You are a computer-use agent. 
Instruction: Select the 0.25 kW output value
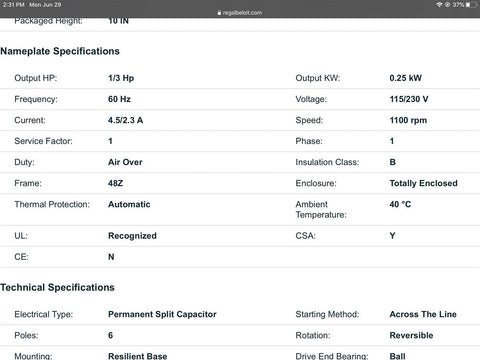[x=406, y=78]
